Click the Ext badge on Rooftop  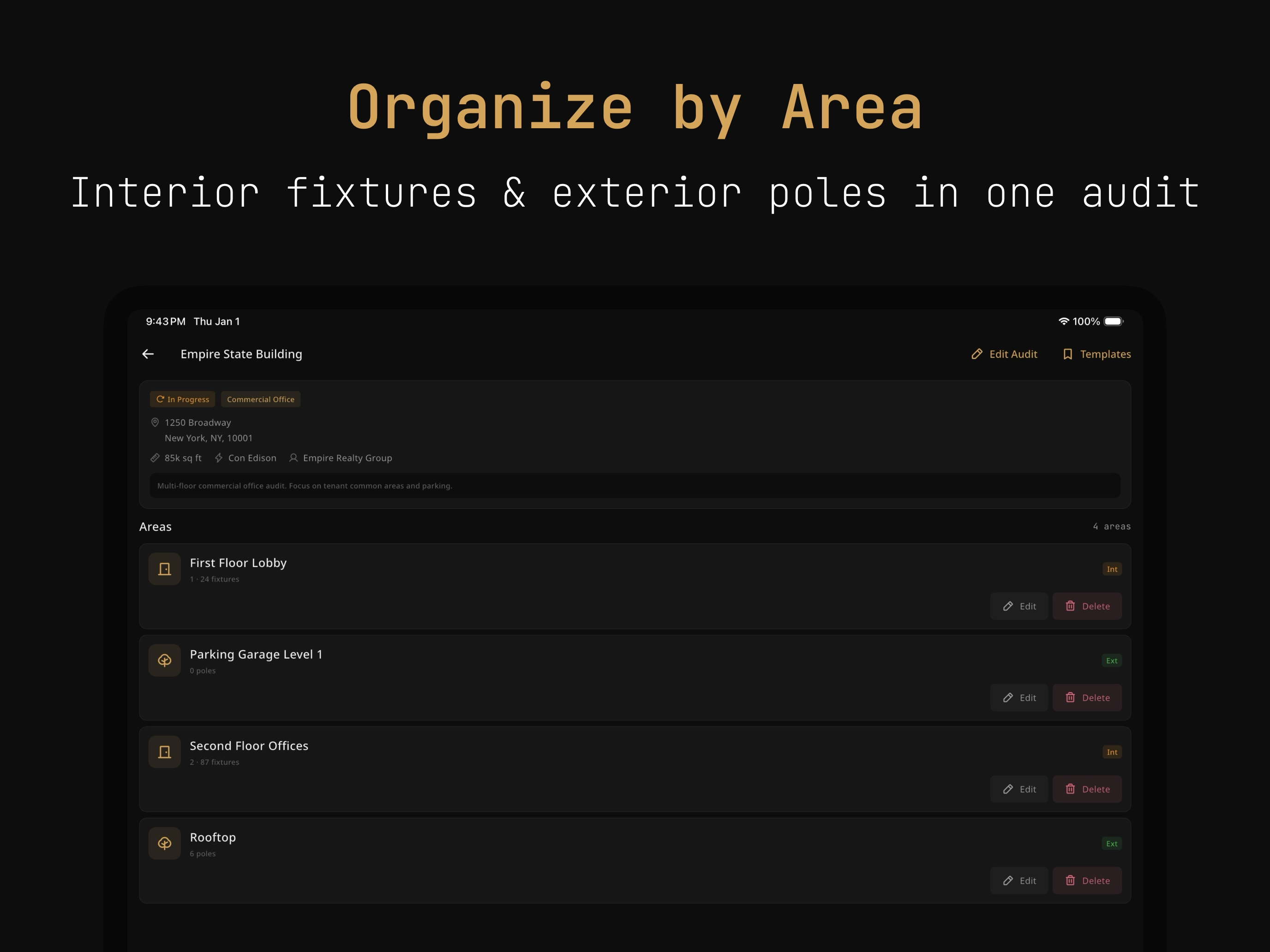[x=1112, y=844]
